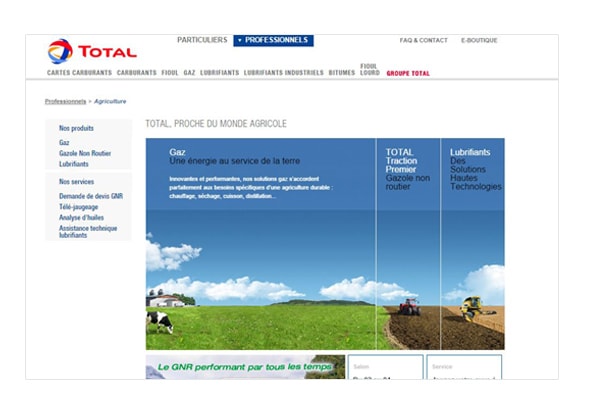The image size is (600, 400).
Task: Click Analyse d'huiles in the sidebar
Action: [x=82, y=217]
